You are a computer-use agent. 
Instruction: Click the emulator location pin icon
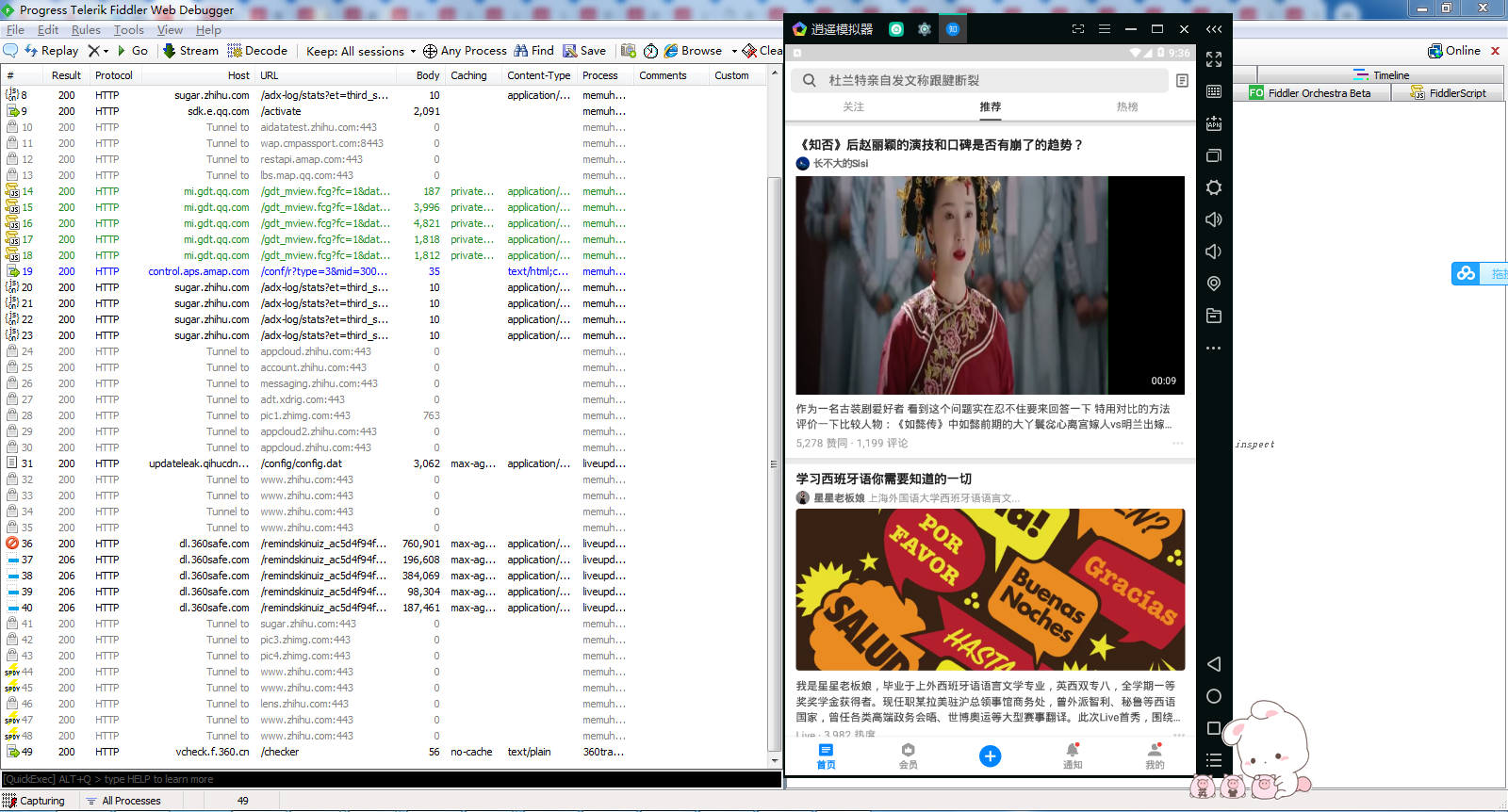[x=1214, y=284]
